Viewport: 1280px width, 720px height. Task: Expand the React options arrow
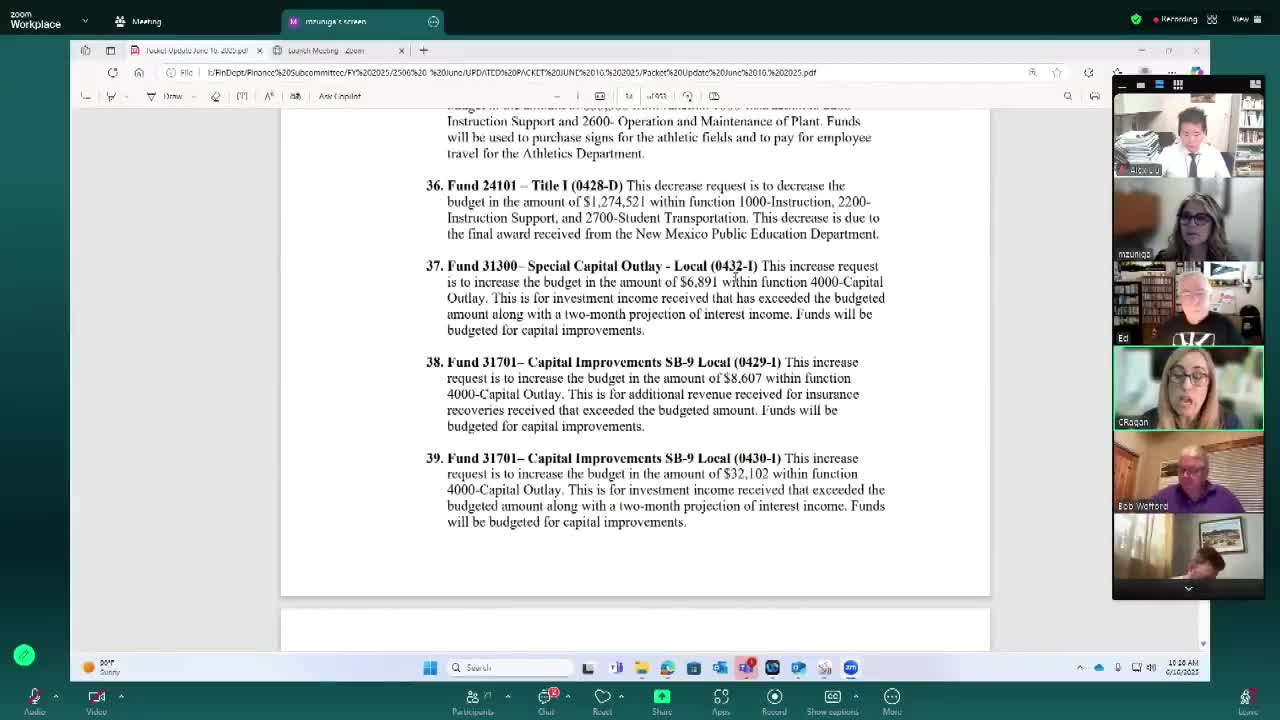(x=621, y=696)
